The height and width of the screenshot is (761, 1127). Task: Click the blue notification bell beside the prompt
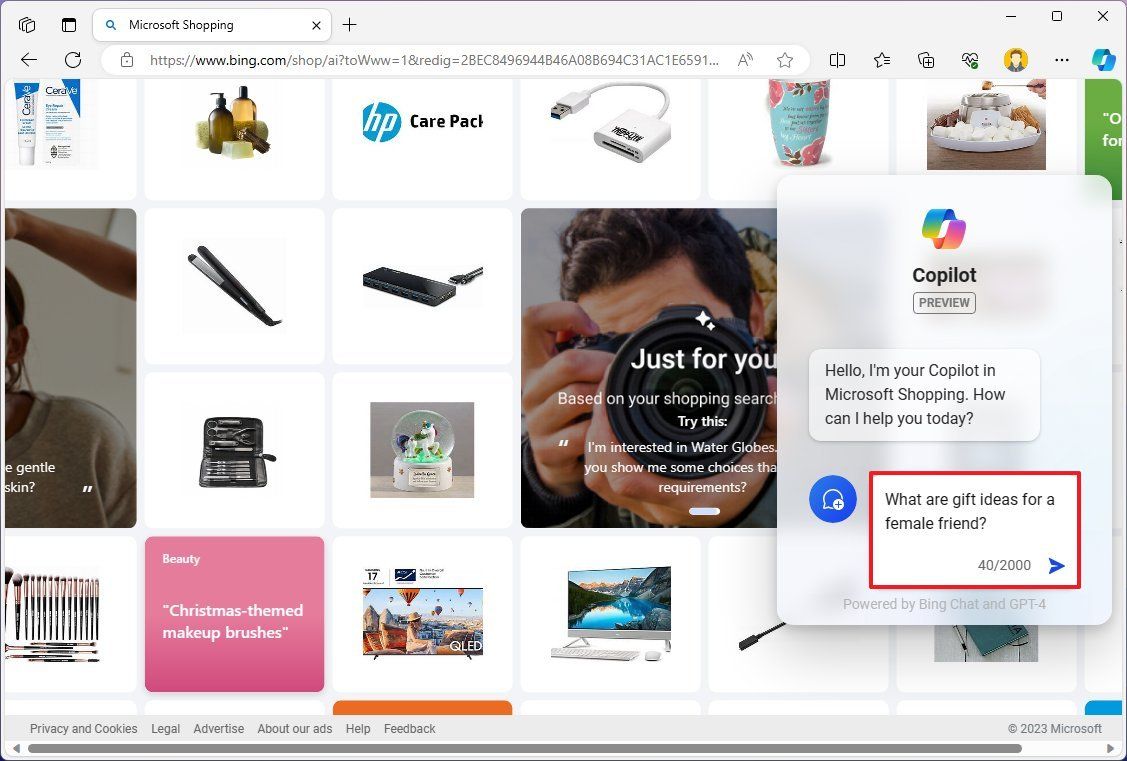point(833,499)
